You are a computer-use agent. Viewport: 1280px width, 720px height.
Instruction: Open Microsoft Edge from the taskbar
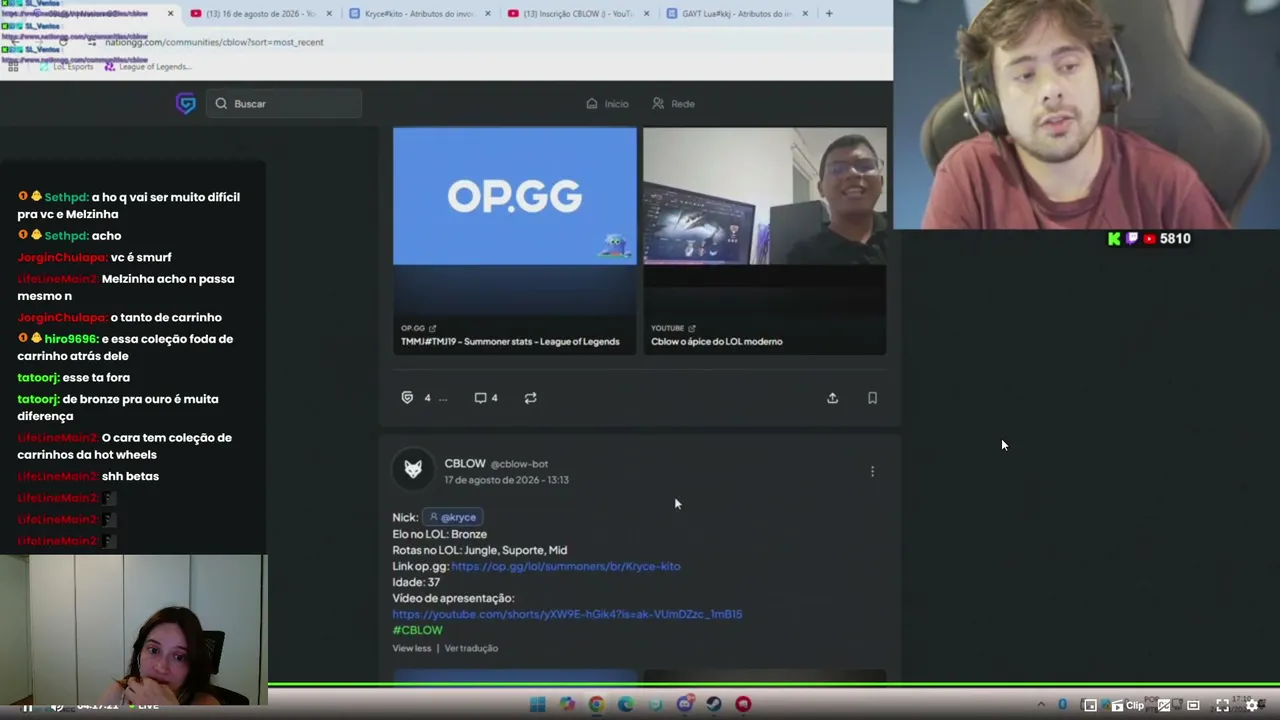[x=625, y=704]
